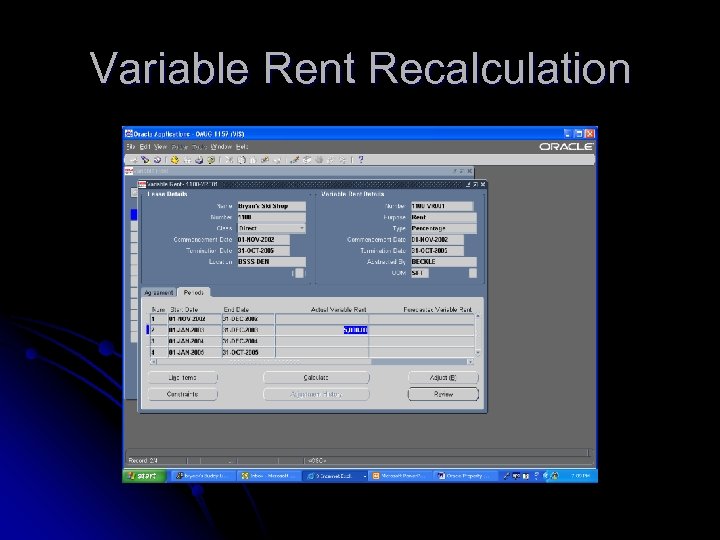Viewport: 720px width, 540px height.
Task: Click periods table scroll down arrow
Action: coord(478,353)
